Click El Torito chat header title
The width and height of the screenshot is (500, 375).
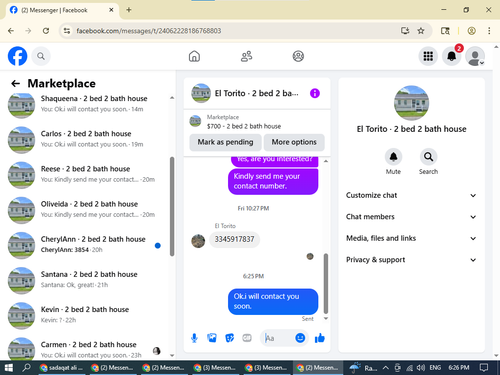coord(256,93)
